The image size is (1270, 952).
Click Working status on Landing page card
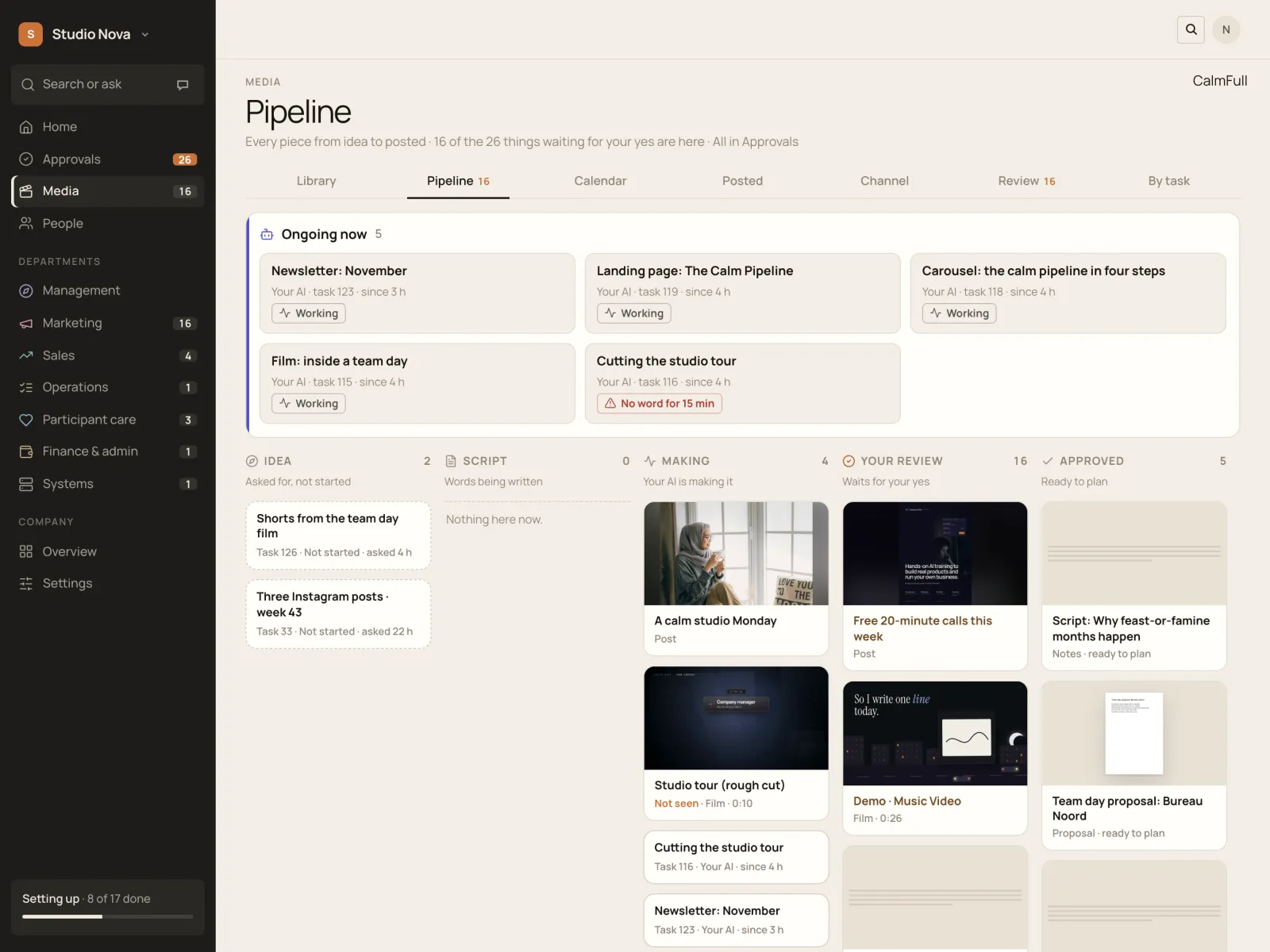point(633,313)
